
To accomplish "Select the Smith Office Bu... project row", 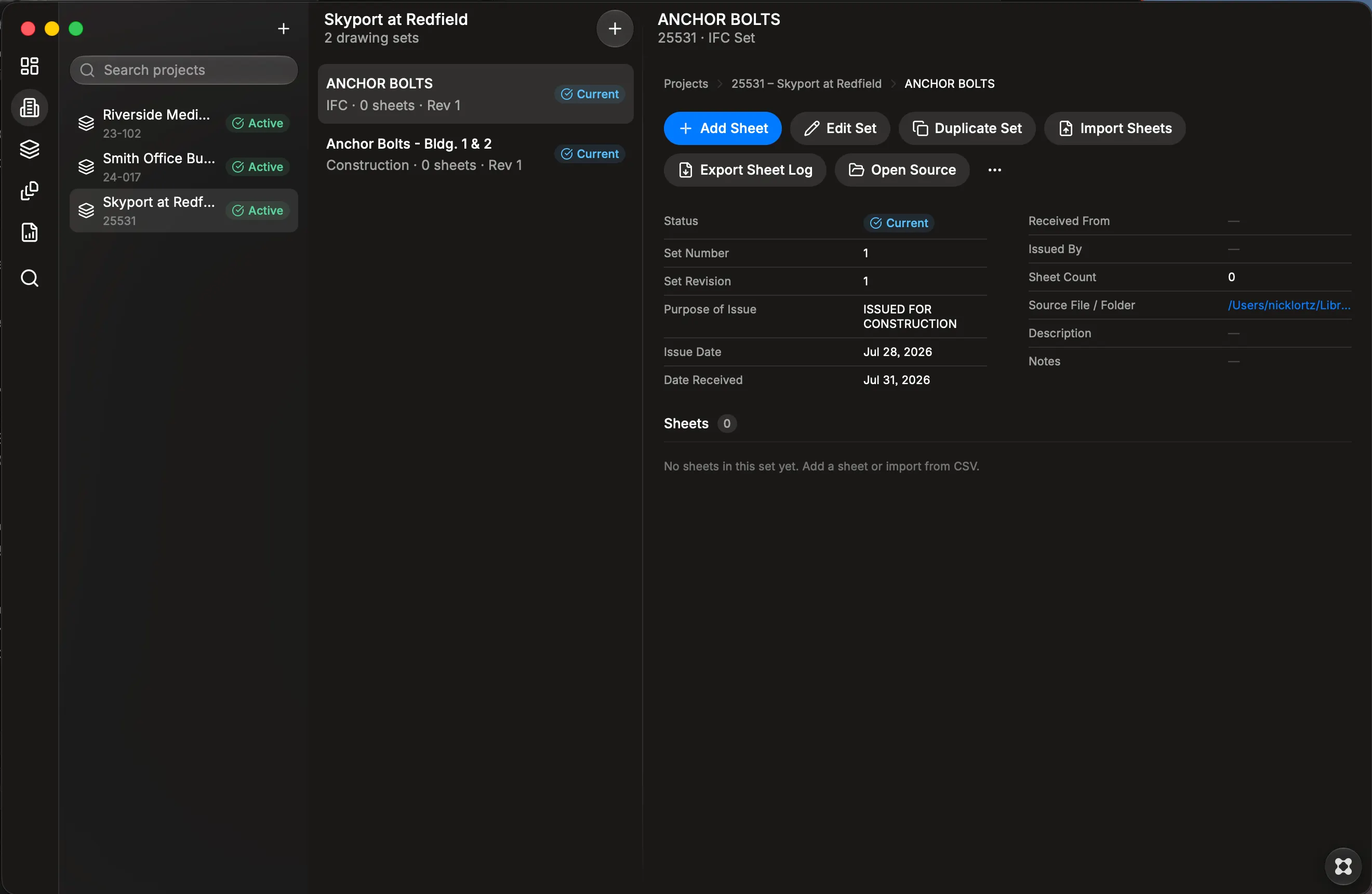I will pos(183,167).
